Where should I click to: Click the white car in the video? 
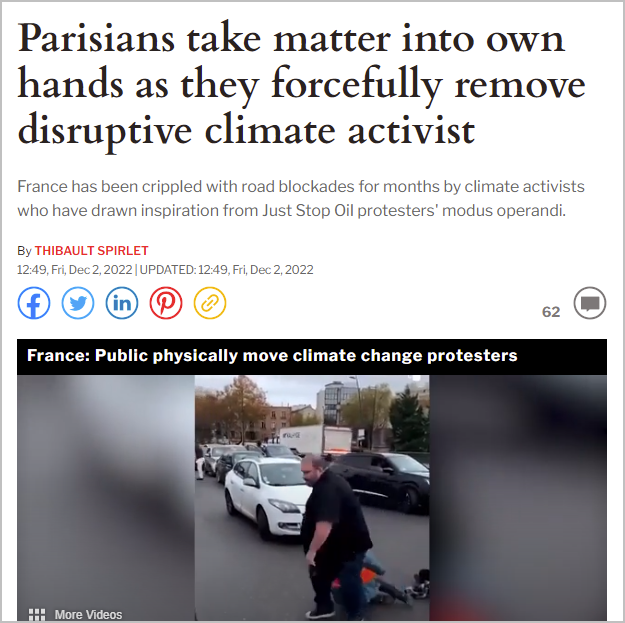pos(266,499)
